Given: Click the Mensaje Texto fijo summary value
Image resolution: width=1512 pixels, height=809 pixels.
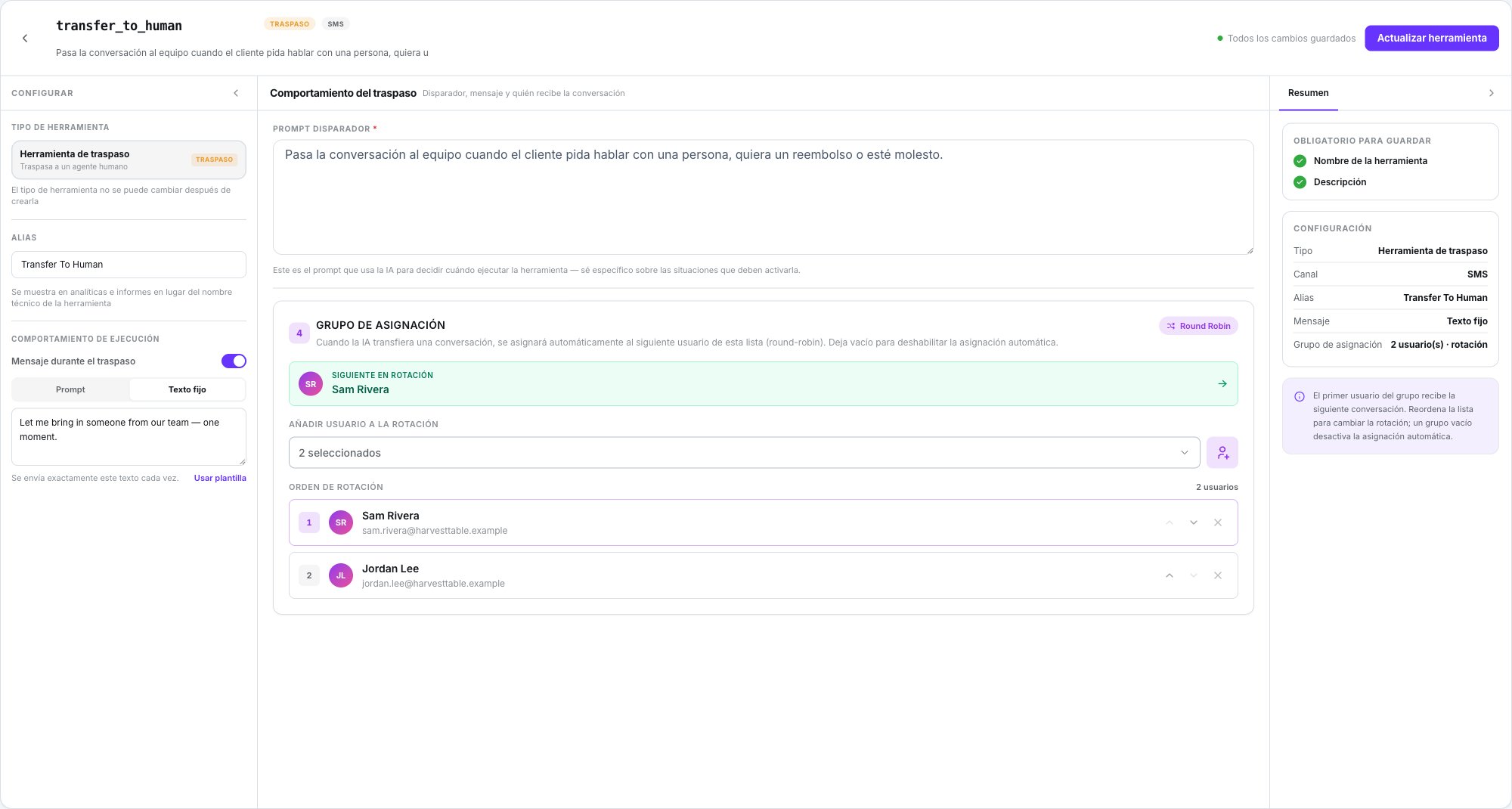Looking at the screenshot, I should click(x=1467, y=321).
